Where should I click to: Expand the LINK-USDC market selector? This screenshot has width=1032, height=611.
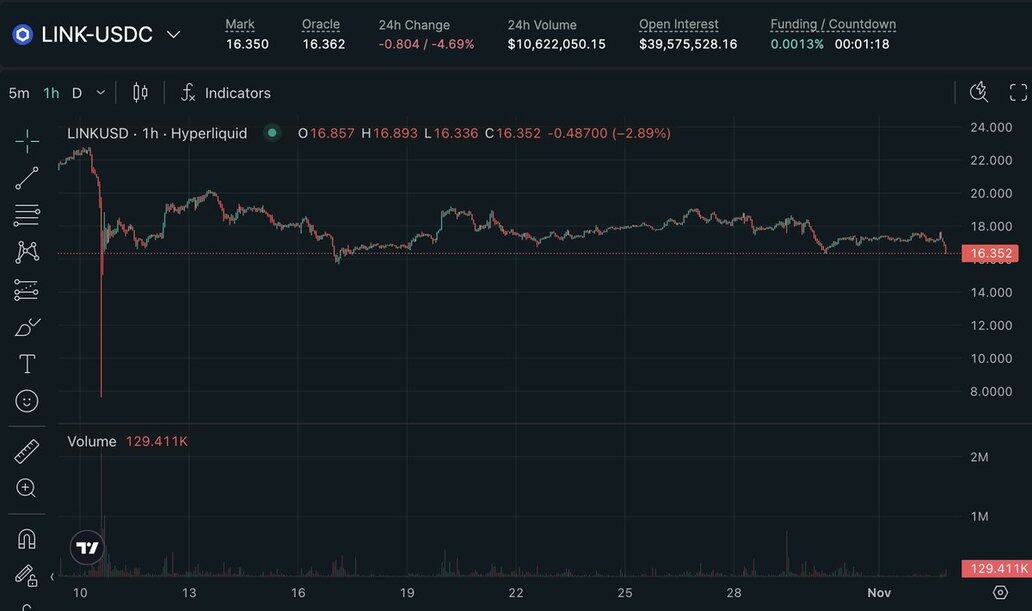(173, 35)
